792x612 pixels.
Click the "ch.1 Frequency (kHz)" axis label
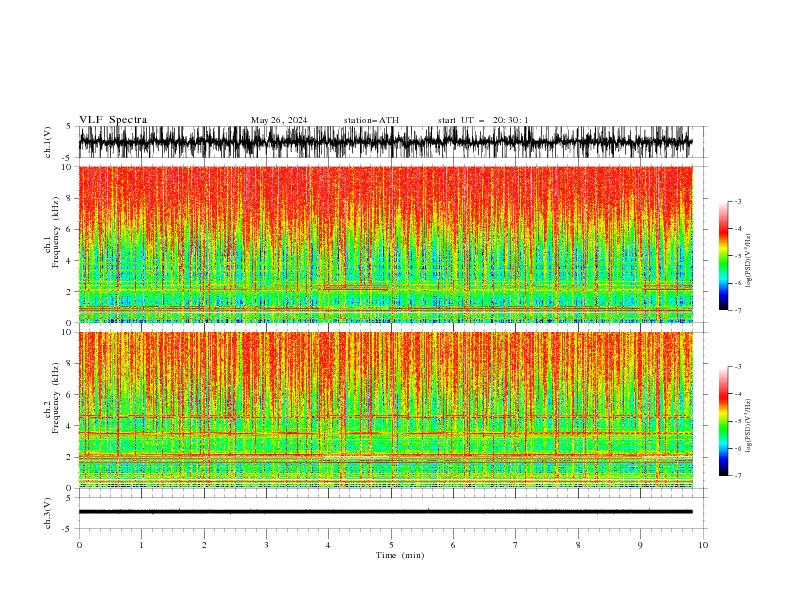pos(52,244)
